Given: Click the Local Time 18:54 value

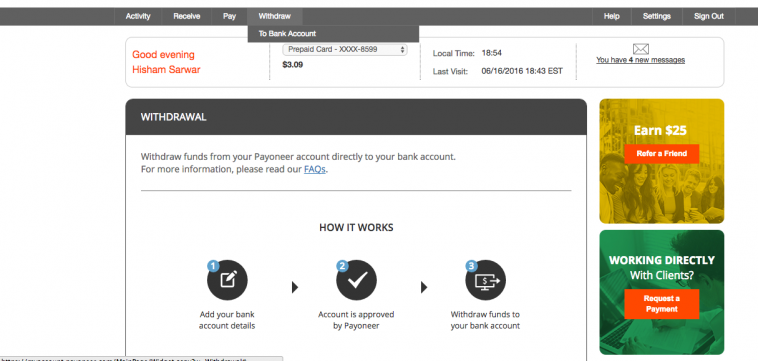Looking at the screenshot, I should 492,53.
